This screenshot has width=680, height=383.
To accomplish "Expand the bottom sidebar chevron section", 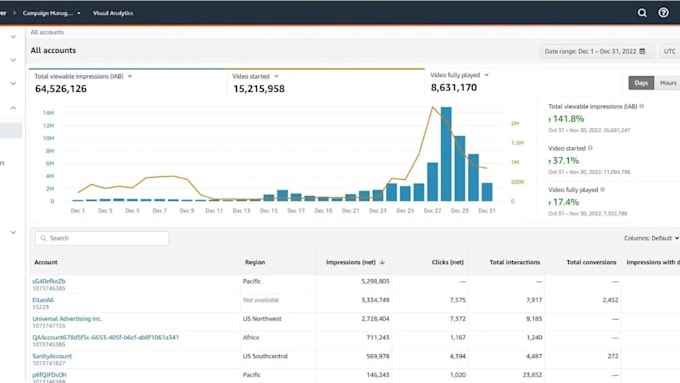I will coord(13,232).
